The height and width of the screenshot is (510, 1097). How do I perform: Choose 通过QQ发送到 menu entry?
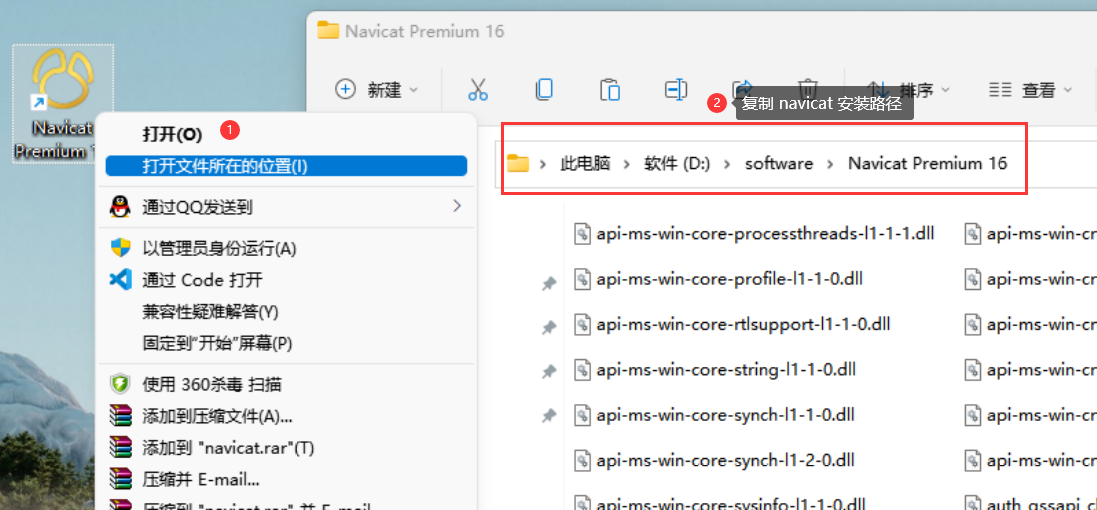coord(286,206)
